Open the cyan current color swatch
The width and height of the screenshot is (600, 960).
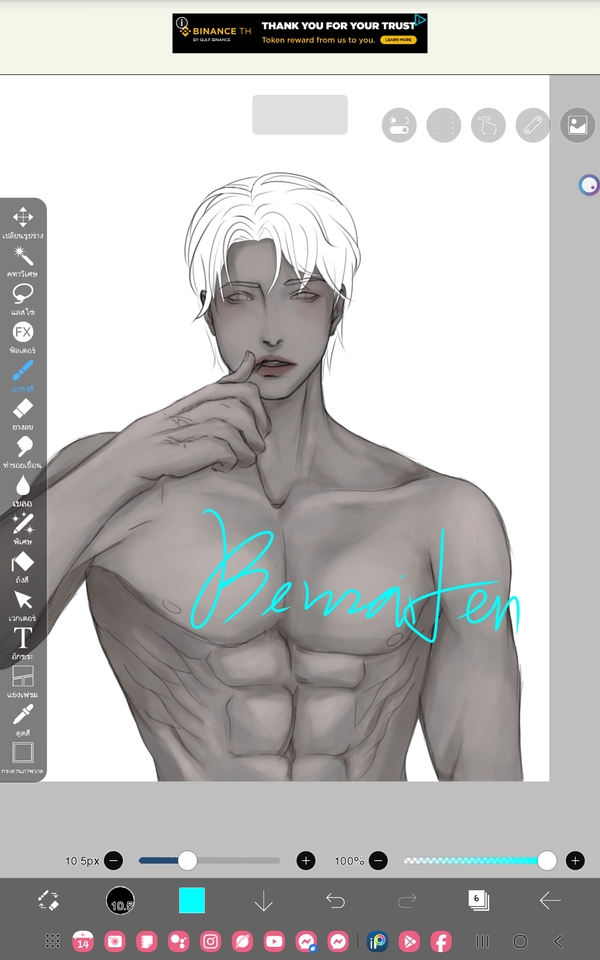tap(192, 900)
